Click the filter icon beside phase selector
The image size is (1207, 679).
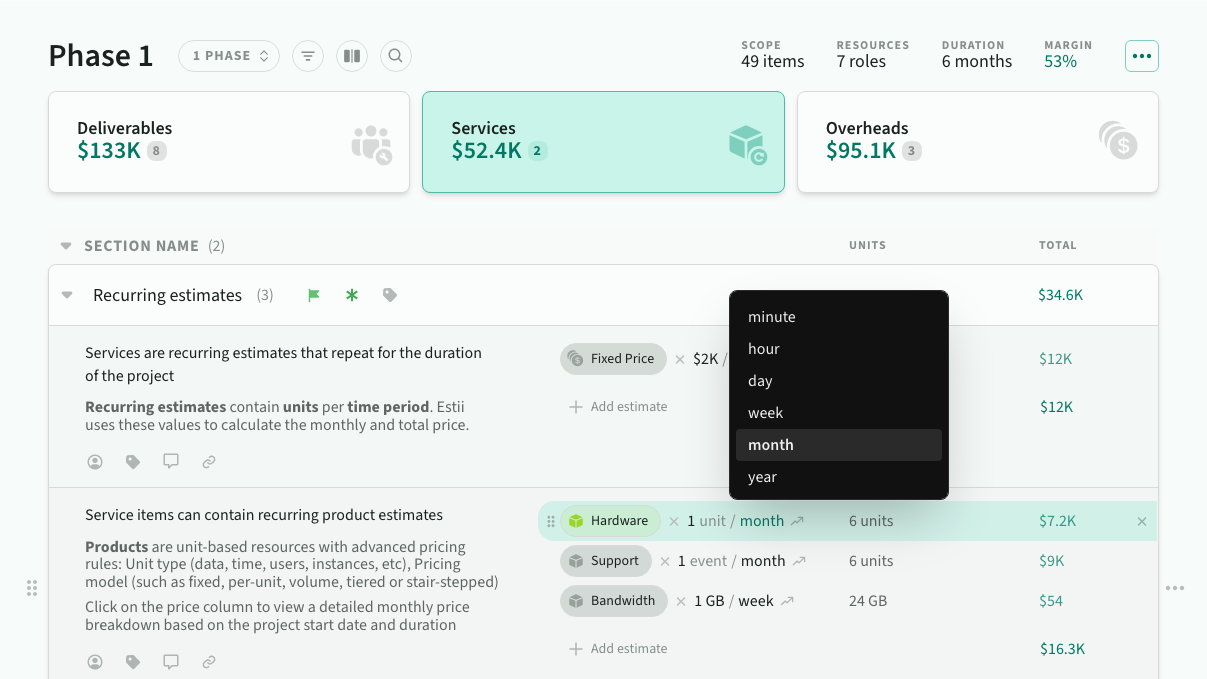307,56
